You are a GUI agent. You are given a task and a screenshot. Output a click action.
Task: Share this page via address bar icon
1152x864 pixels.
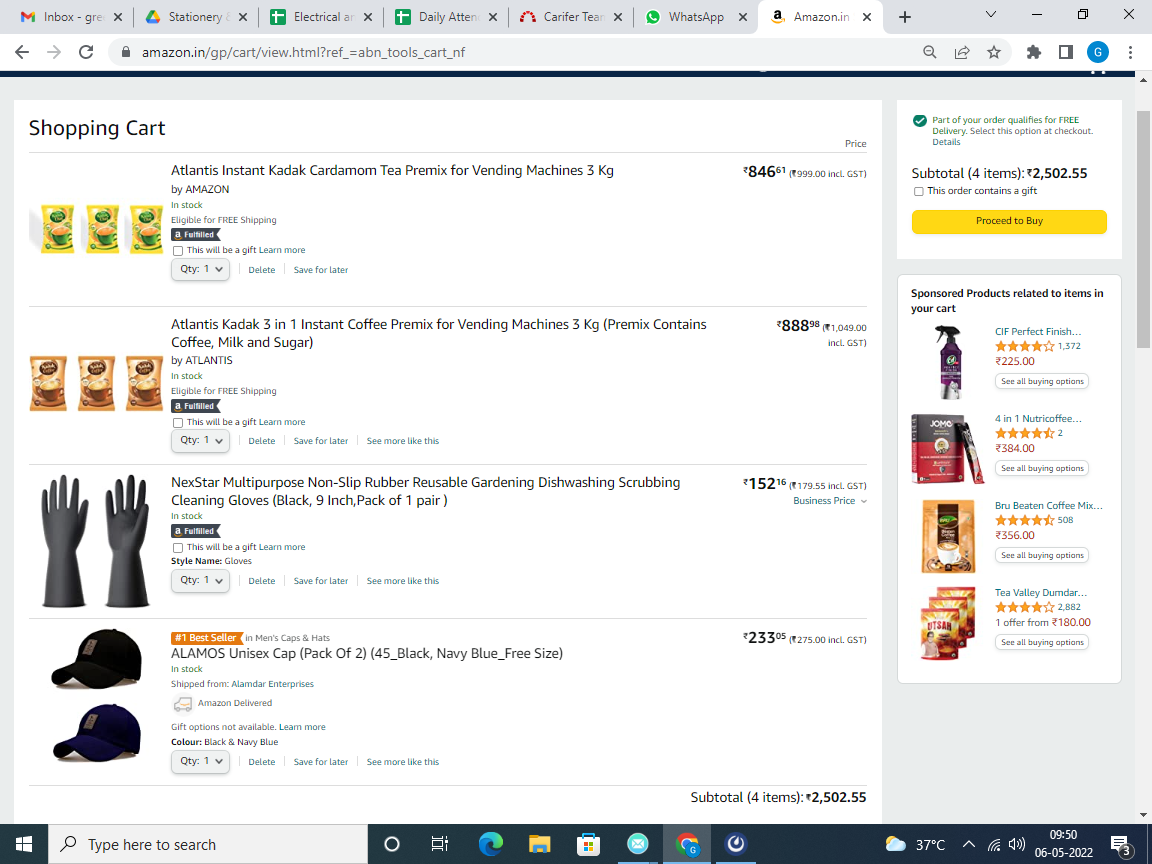[x=962, y=52]
